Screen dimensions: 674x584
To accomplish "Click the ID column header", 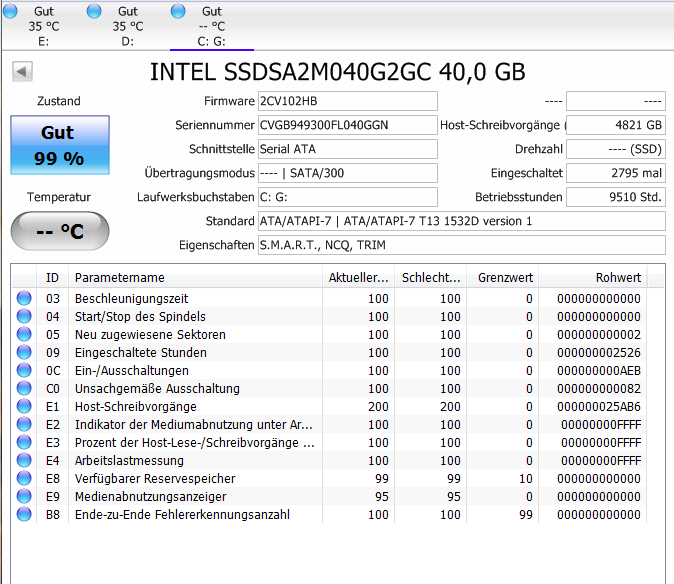I will 52,278.
